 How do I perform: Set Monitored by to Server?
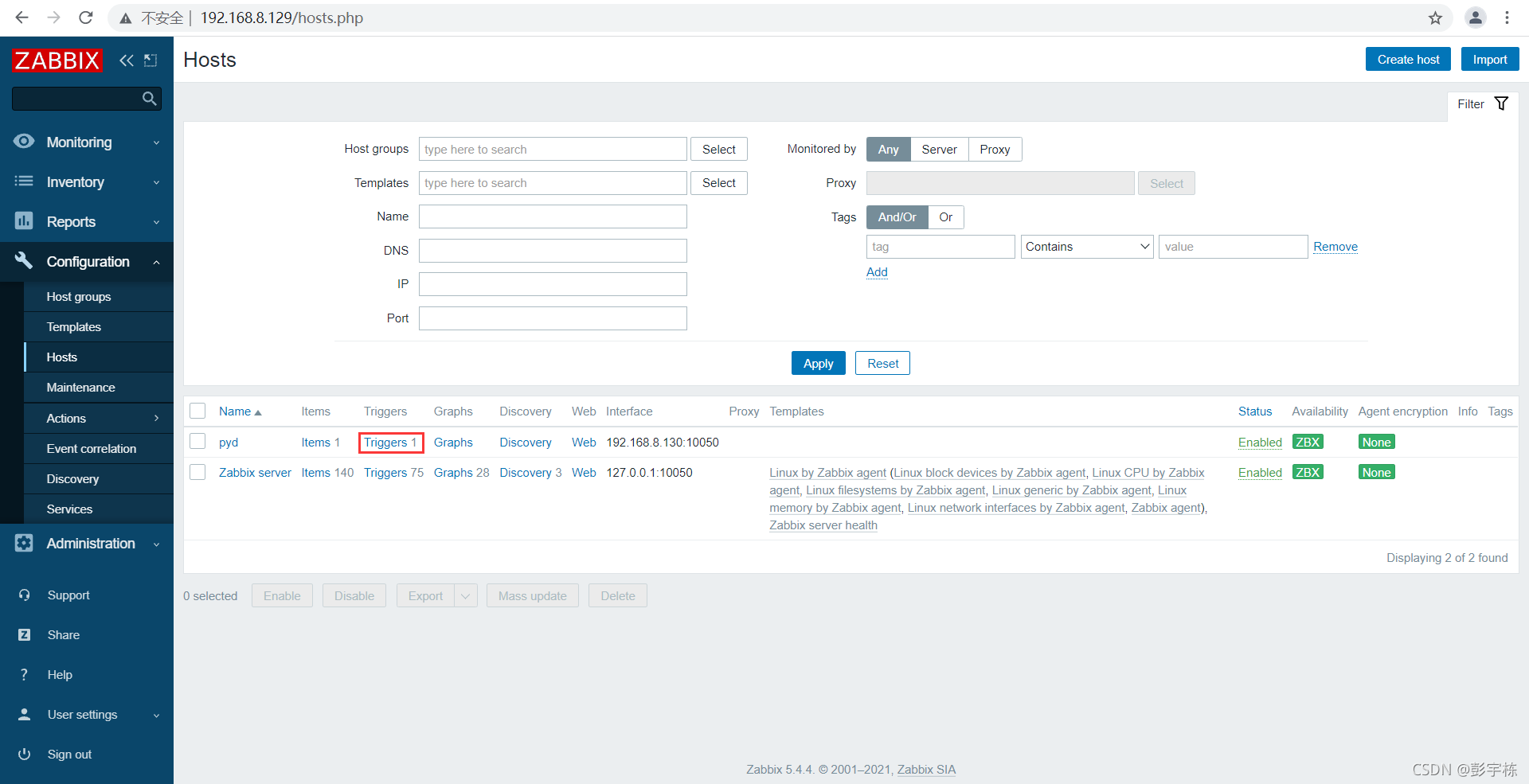pos(940,149)
